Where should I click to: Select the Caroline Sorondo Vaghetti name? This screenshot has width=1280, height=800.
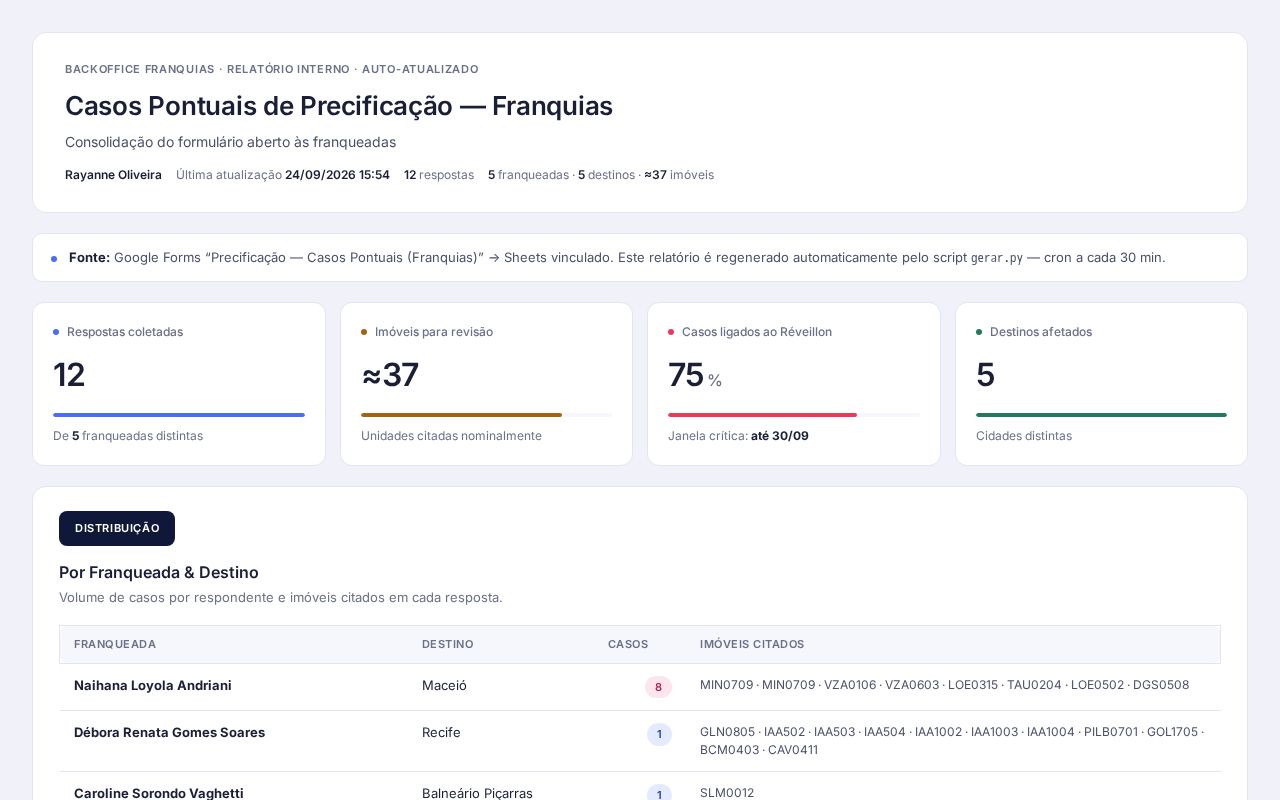pyautogui.click(x=159, y=793)
